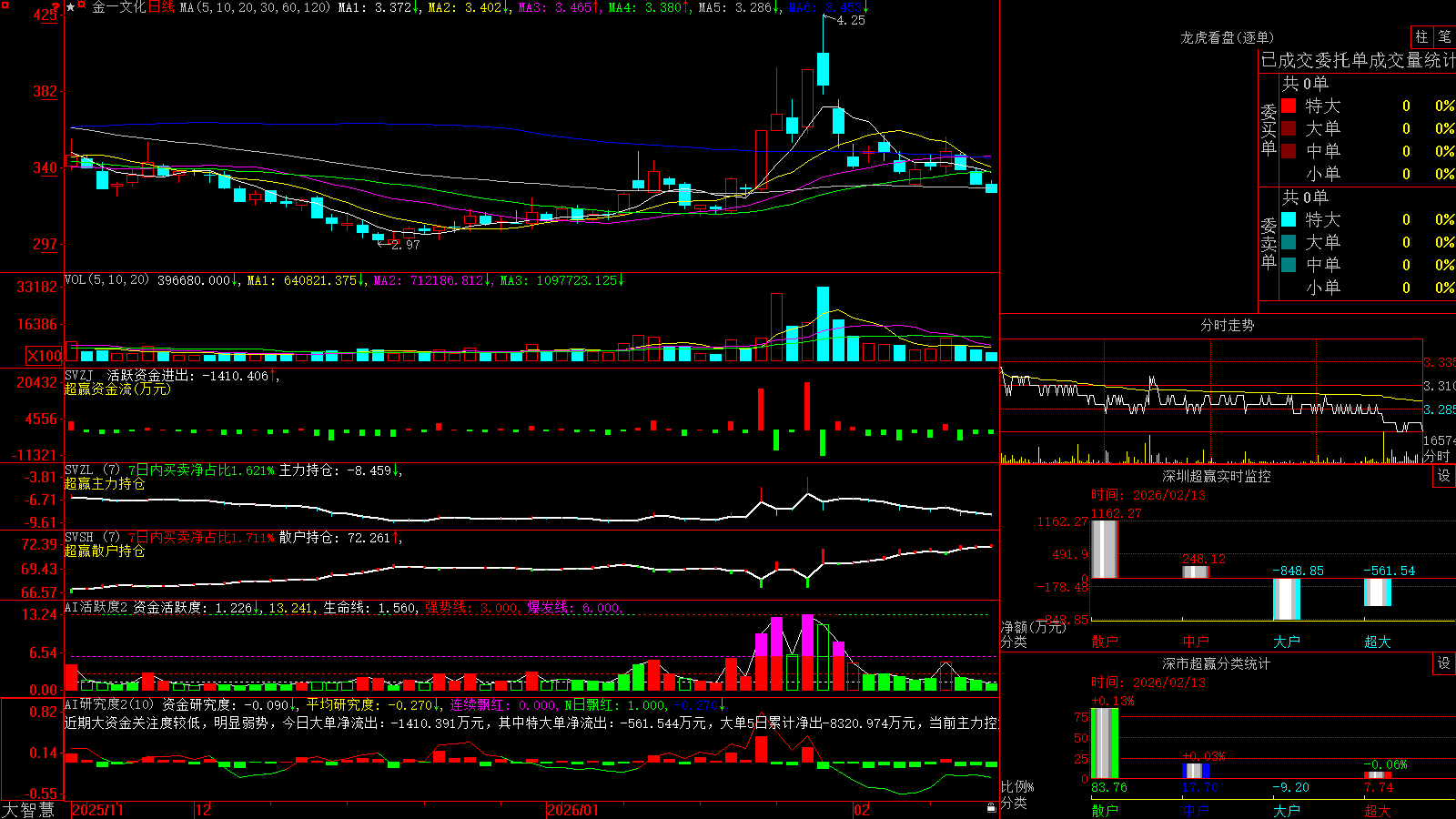
Task: Click the 日线 period label
Action: pyautogui.click(x=161, y=7)
